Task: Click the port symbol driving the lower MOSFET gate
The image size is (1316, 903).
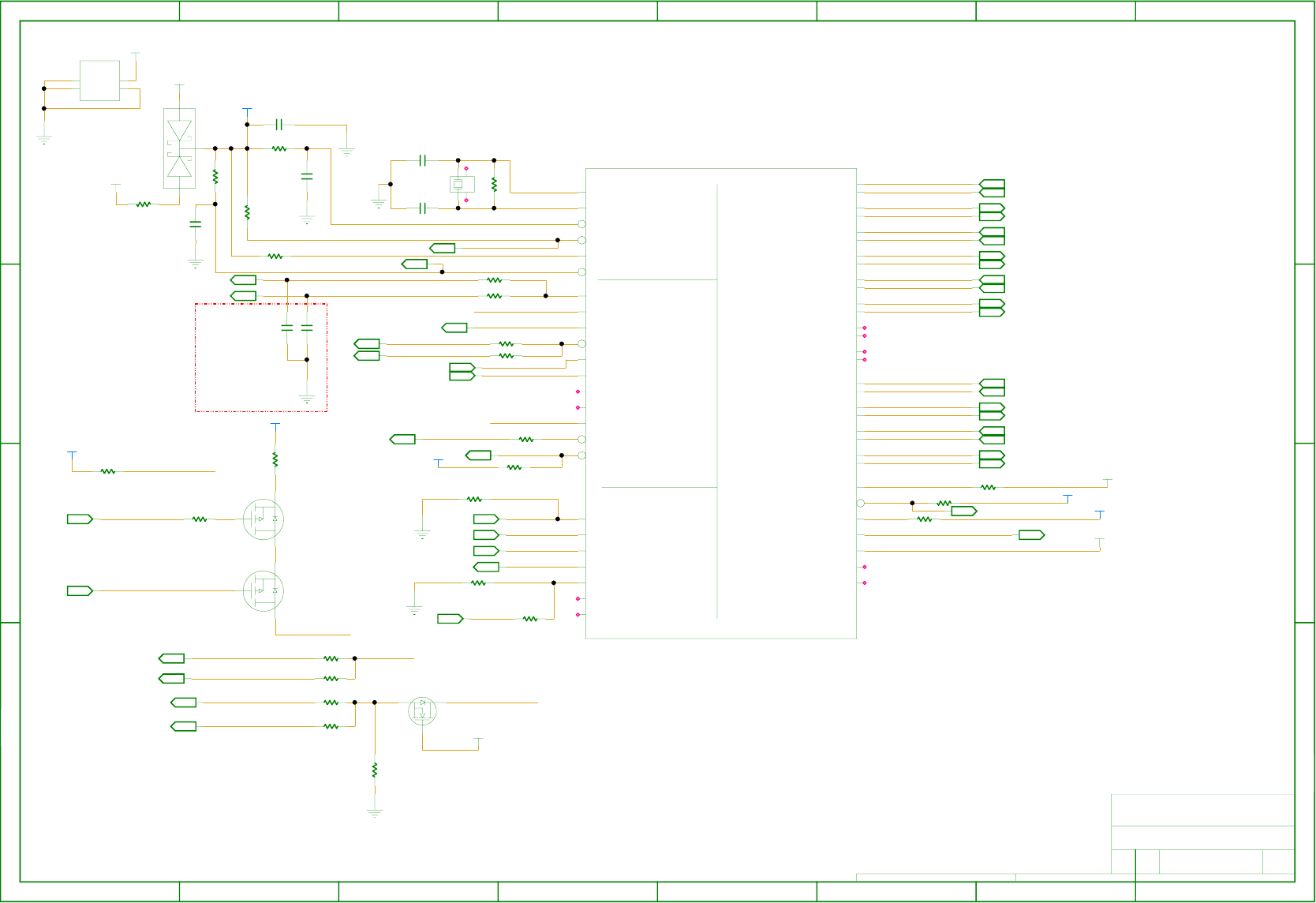Action: [x=80, y=590]
